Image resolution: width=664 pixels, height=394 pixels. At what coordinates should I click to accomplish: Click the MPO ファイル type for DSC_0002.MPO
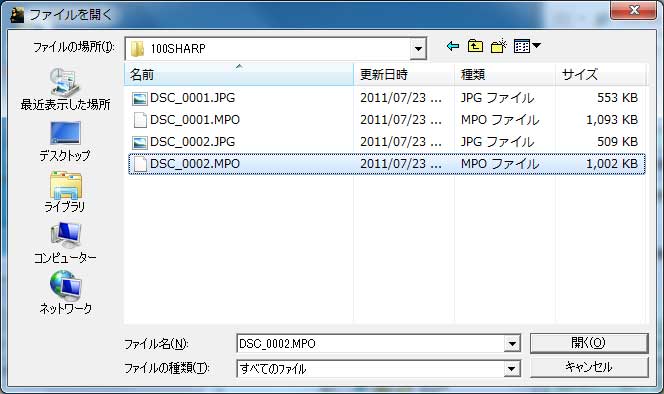[x=500, y=164]
